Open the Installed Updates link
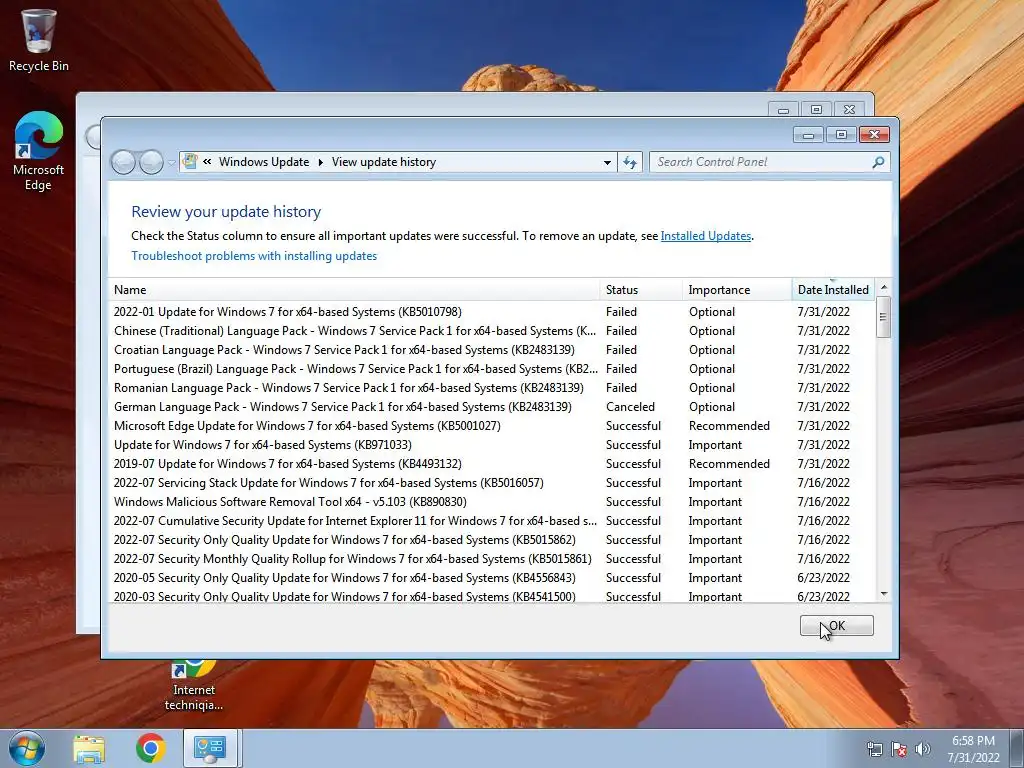 tap(705, 236)
